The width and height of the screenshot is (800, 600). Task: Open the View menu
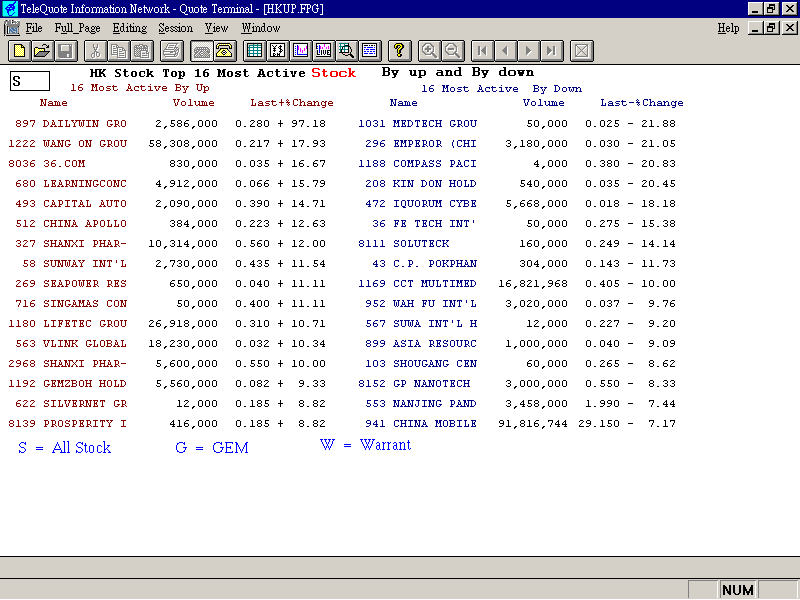pos(217,28)
